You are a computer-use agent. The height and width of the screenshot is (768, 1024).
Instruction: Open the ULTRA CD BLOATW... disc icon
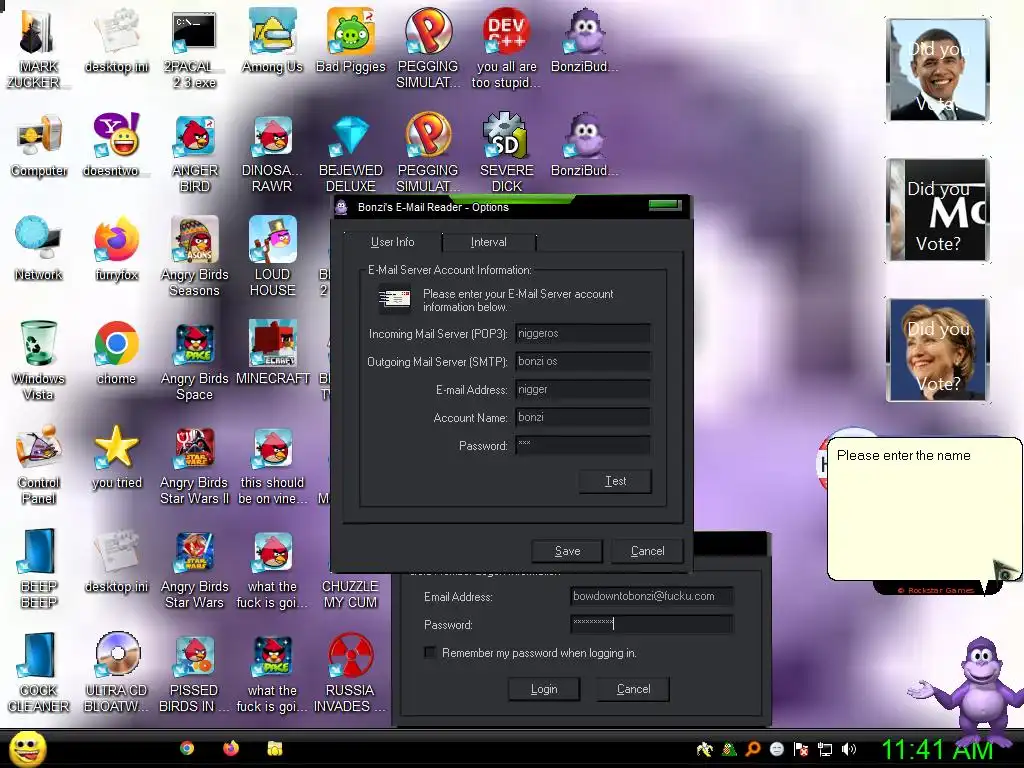click(116, 672)
